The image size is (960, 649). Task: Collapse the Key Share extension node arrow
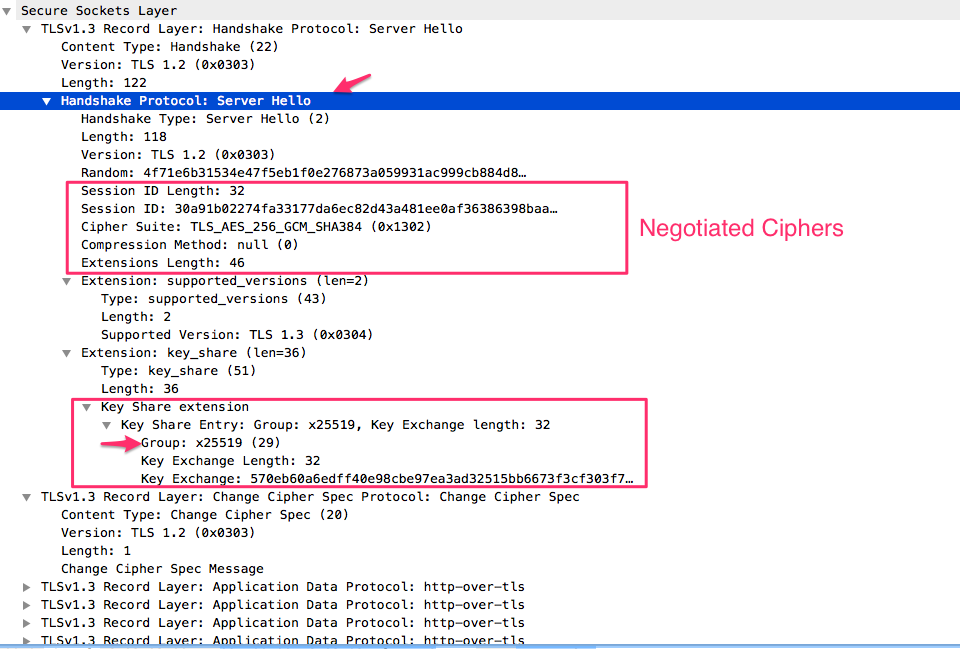(87, 407)
